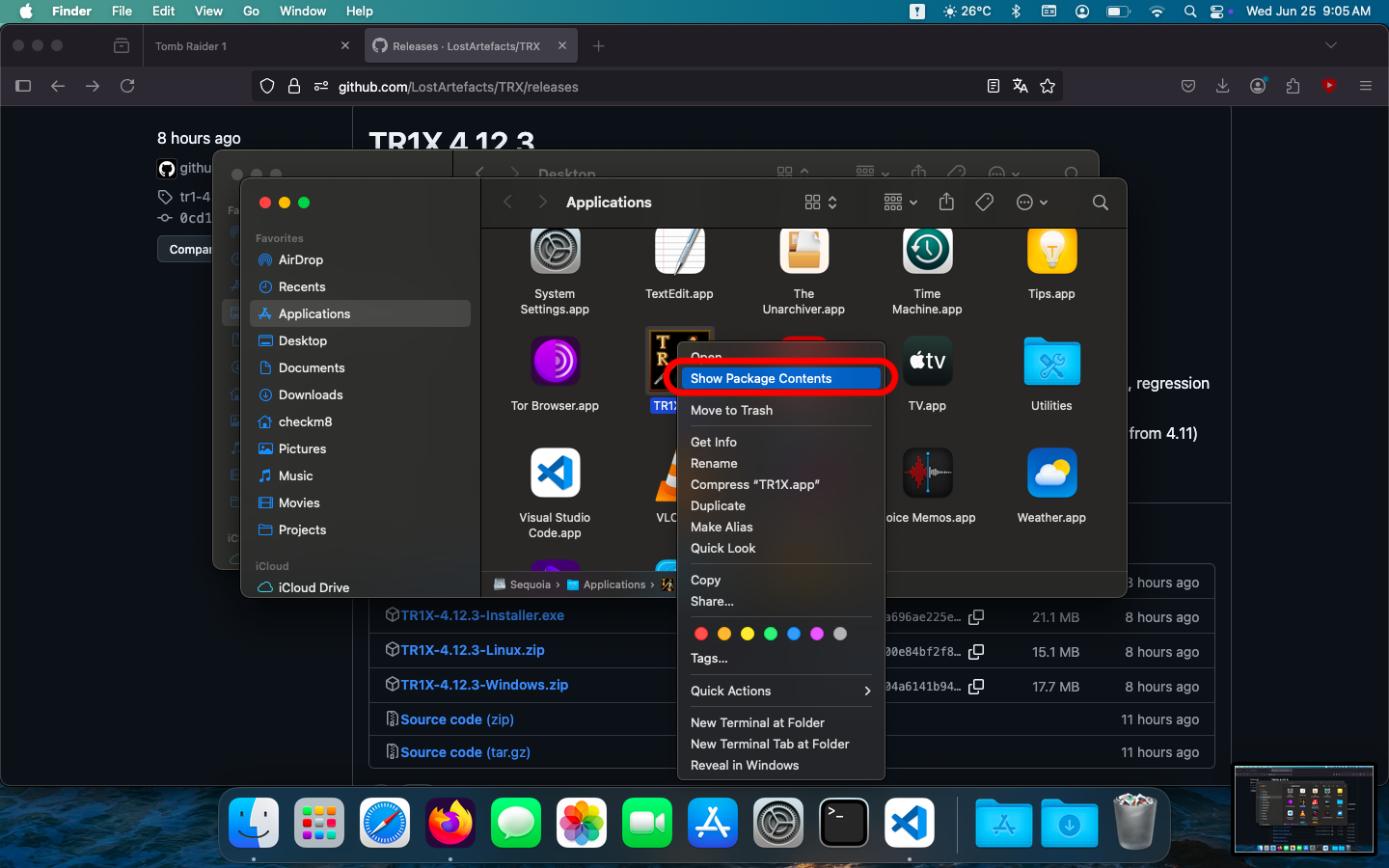This screenshot has width=1389, height=868.
Task: Choose Make Alias
Action: click(x=781, y=527)
